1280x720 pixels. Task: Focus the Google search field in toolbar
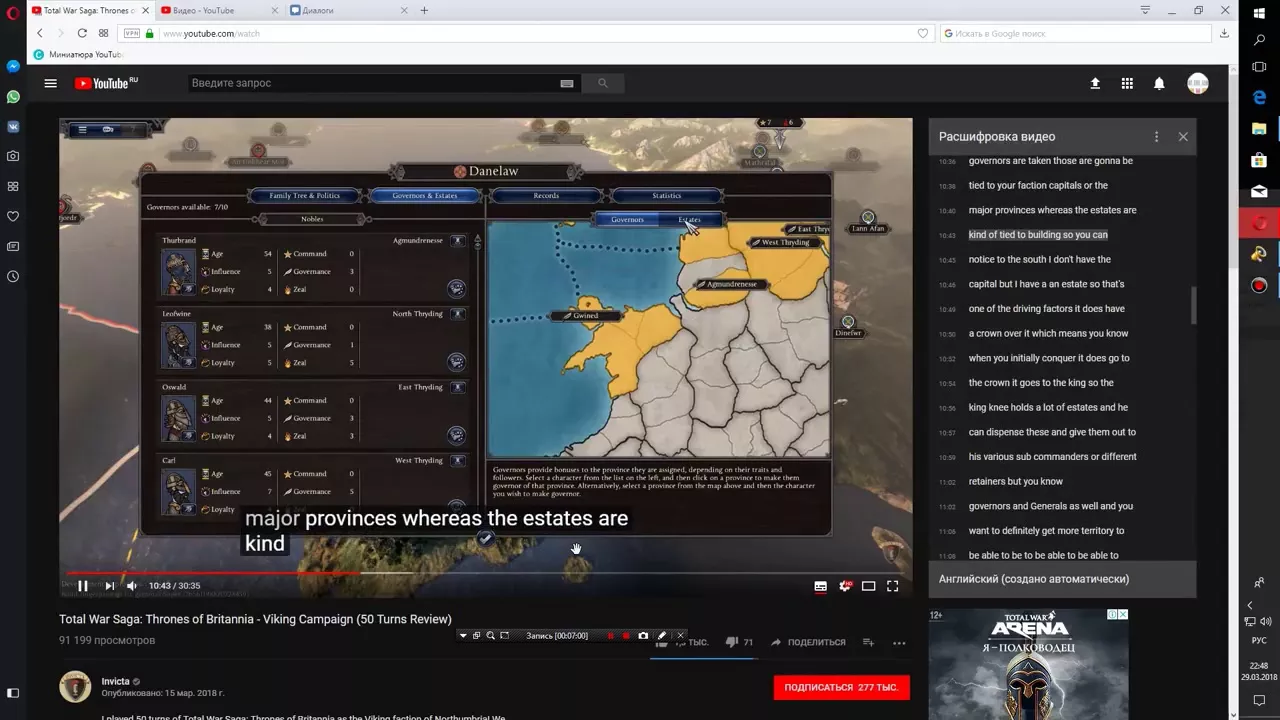coord(1075,33)
